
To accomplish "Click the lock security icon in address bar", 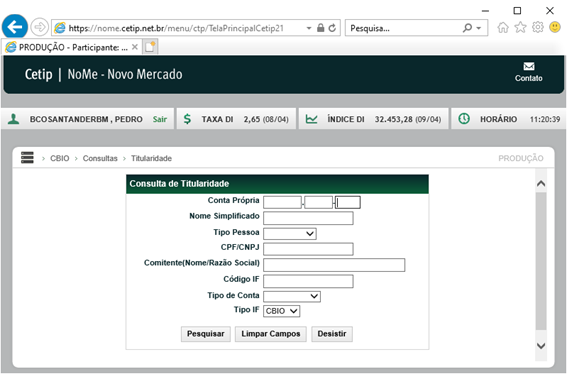I will (320, 28).
